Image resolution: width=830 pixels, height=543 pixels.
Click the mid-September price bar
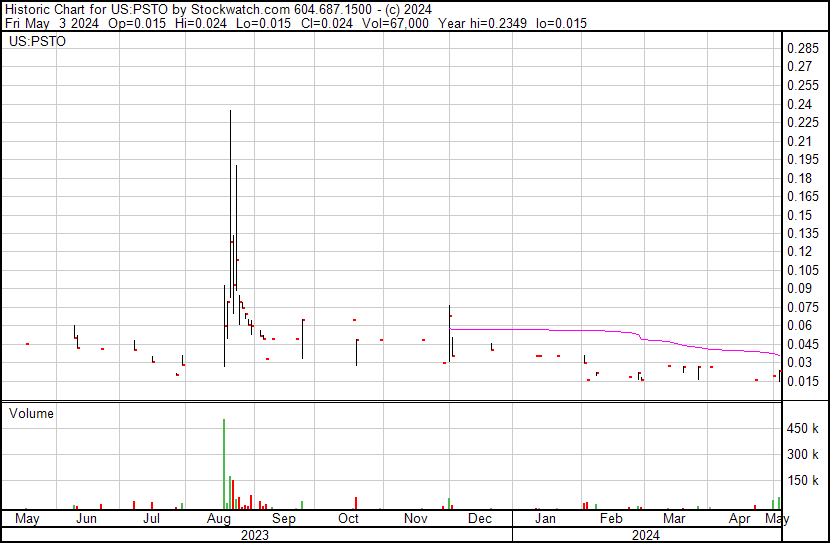pyautogui.click(x=303, y=339)
